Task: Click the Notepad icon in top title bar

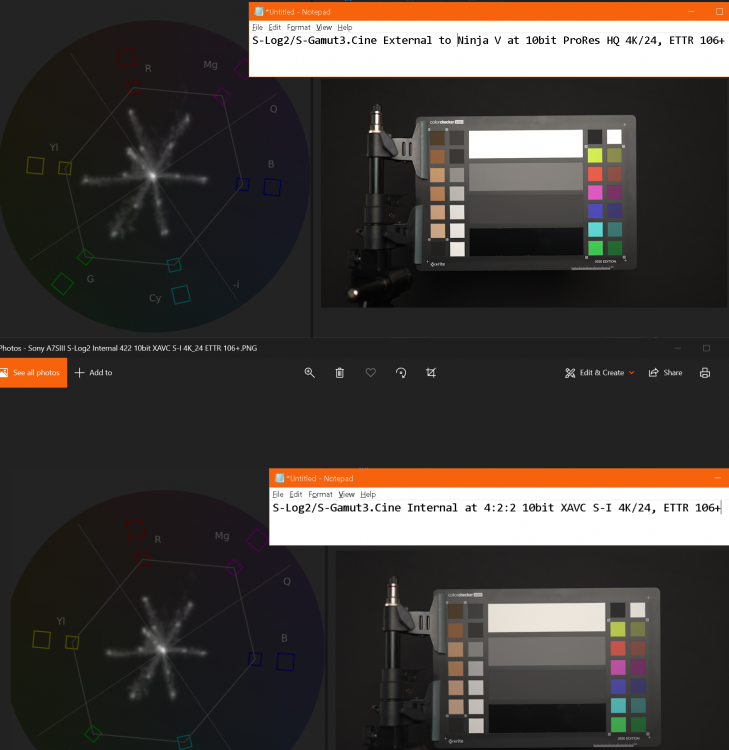Action: pos(259,12)
